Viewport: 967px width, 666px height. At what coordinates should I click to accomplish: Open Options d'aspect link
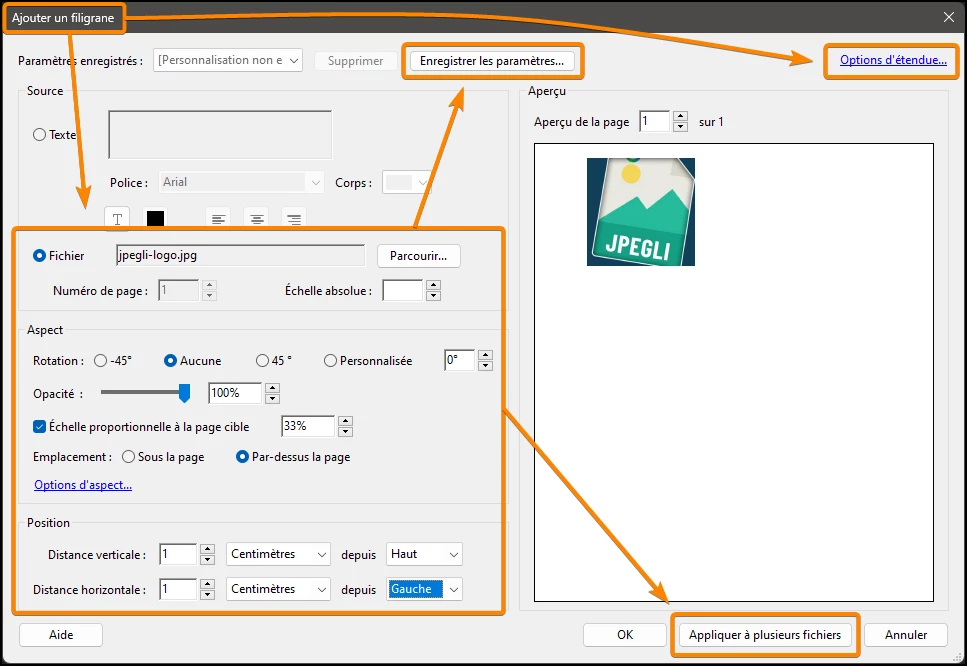tap(83, 485)
